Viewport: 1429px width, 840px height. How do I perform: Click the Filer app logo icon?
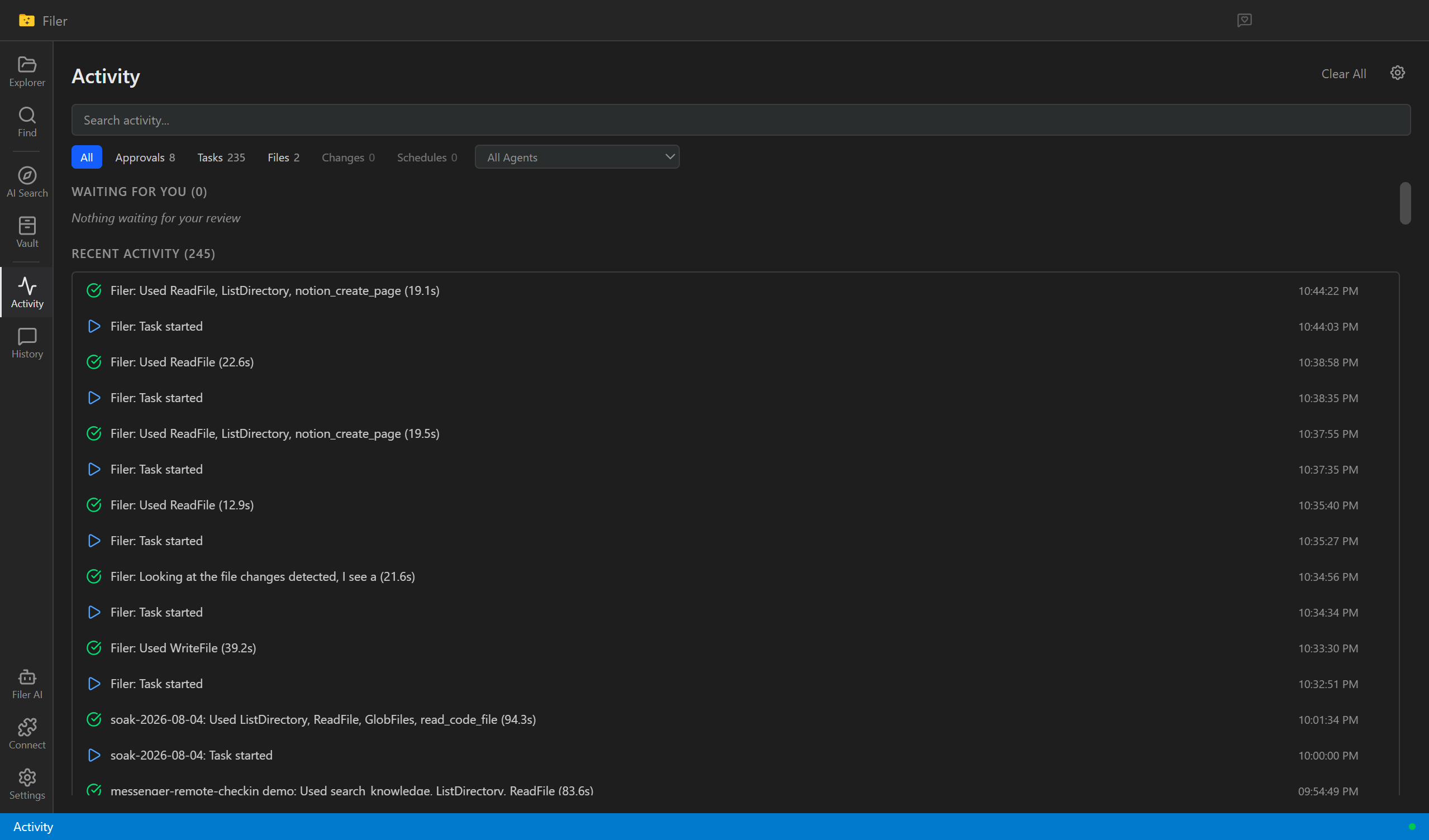pyautogui.click(x=26, y=21)
